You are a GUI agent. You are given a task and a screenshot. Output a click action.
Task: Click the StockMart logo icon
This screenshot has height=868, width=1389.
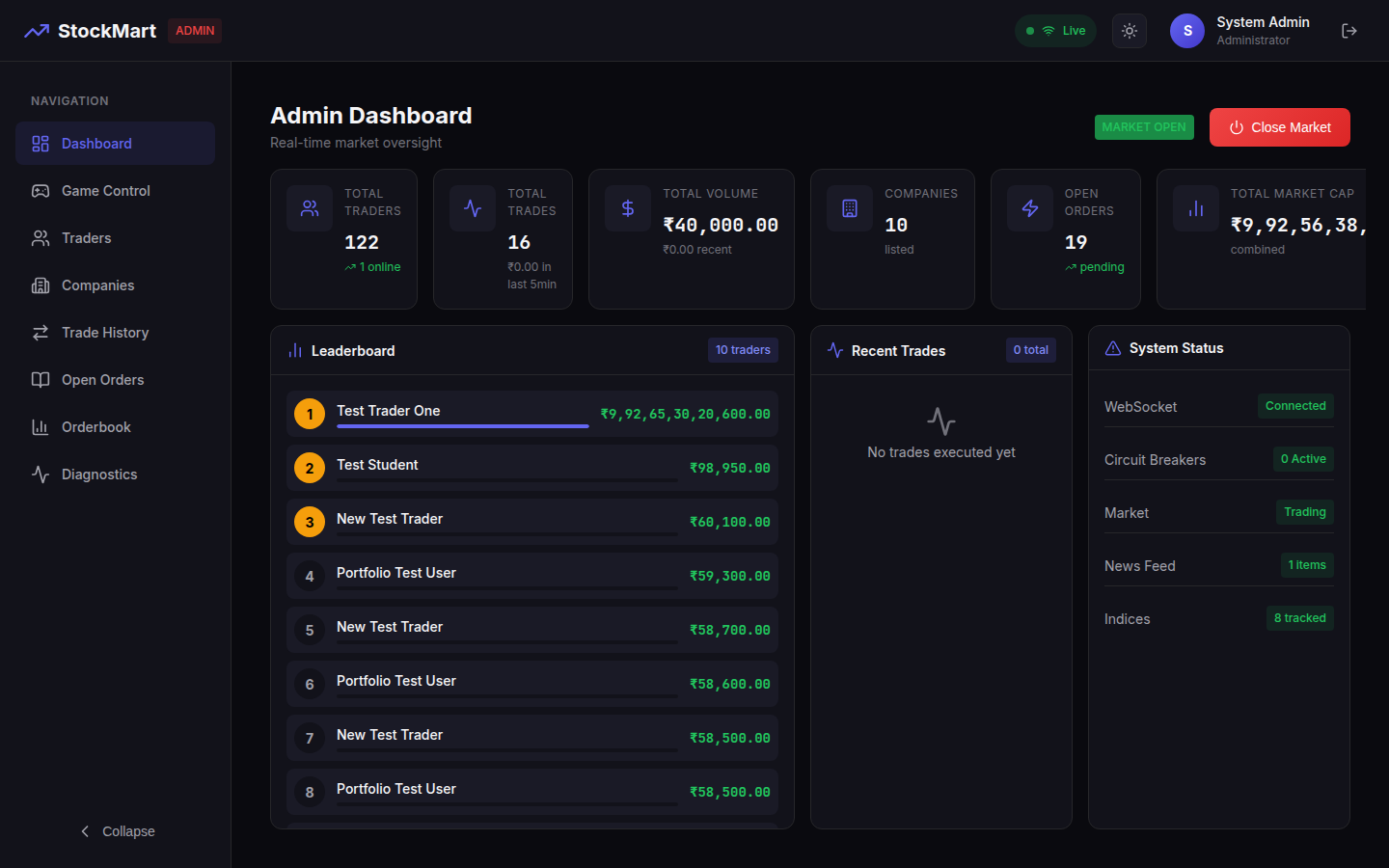coord(36,30)
